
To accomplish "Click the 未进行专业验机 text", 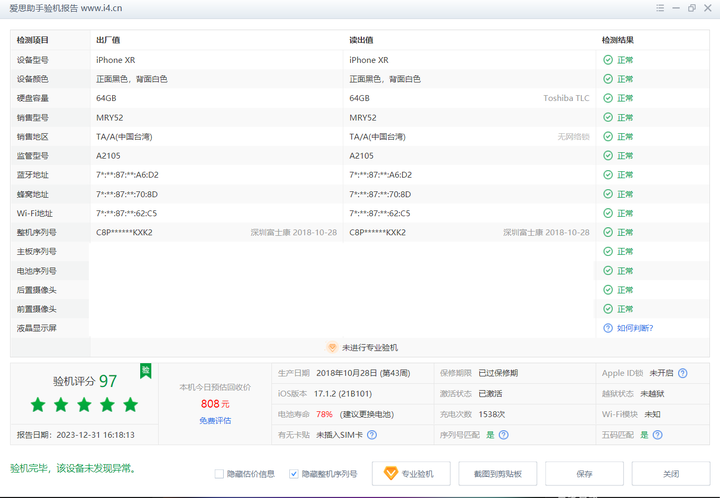I will coord(370,347).
